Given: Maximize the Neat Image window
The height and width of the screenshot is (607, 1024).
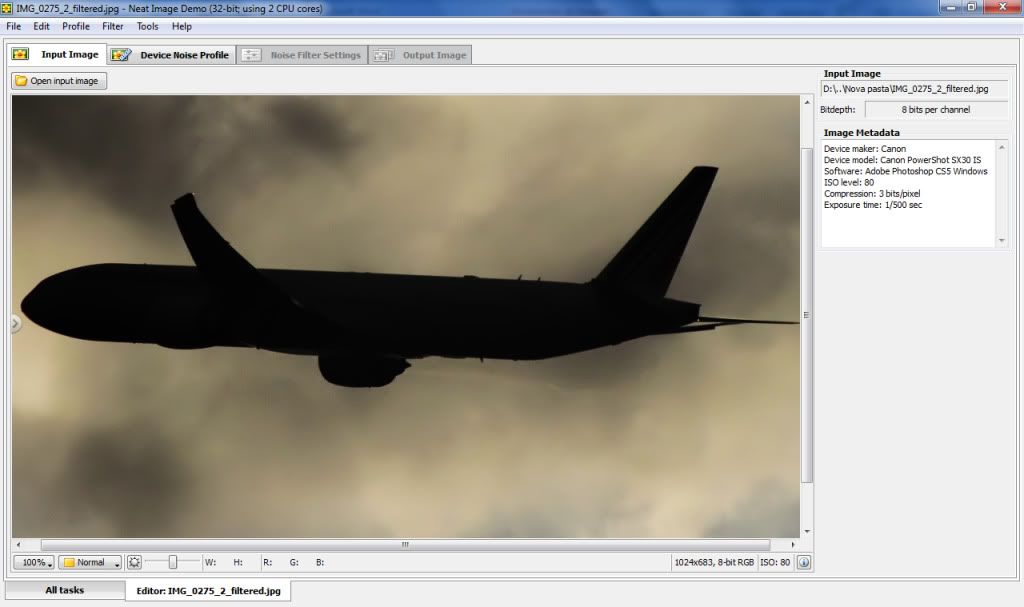Looking at the screenshot, I should pyautogui.click(x=971, y=7).
